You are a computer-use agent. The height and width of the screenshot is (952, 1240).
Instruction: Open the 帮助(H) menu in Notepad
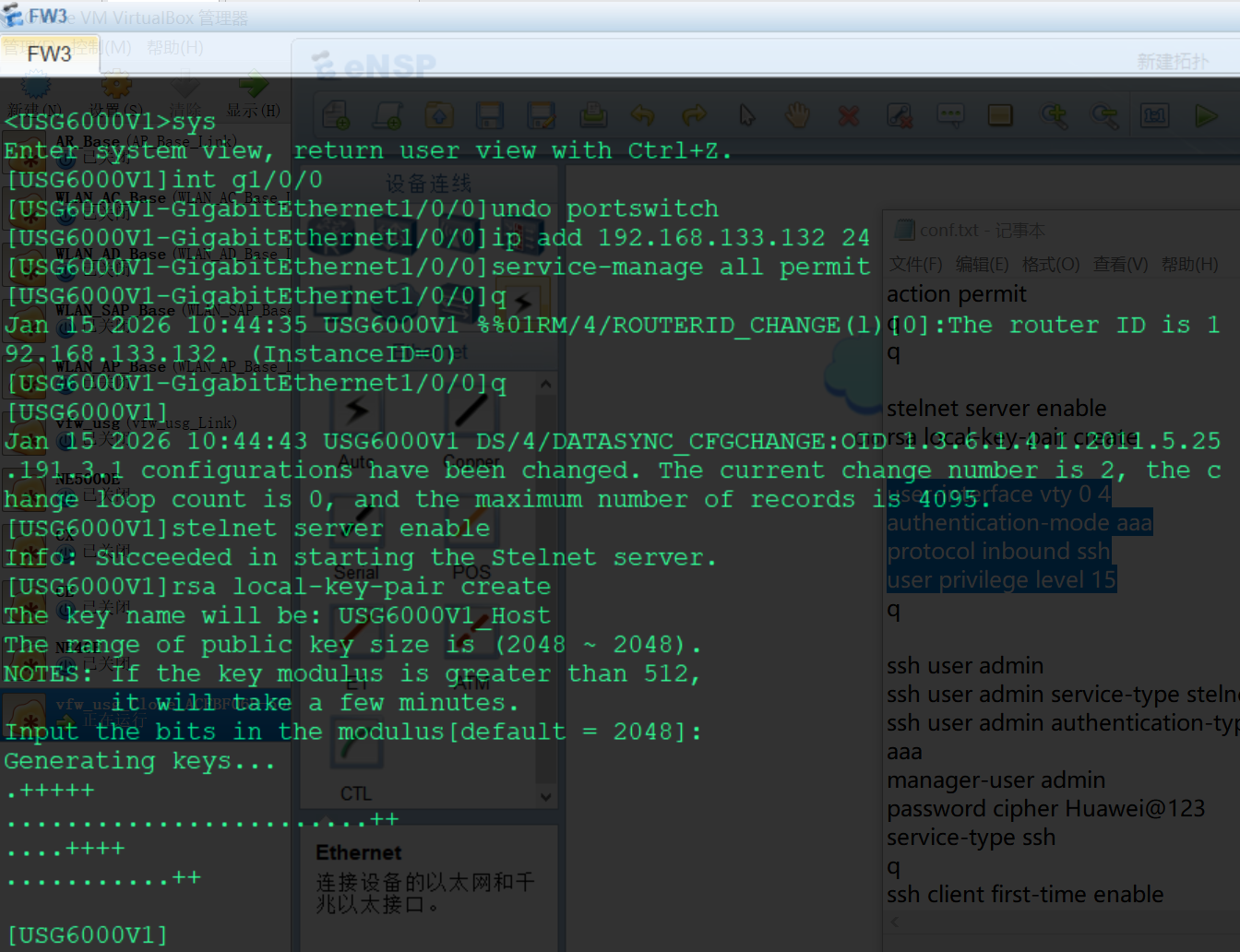tap(1189, 265)
